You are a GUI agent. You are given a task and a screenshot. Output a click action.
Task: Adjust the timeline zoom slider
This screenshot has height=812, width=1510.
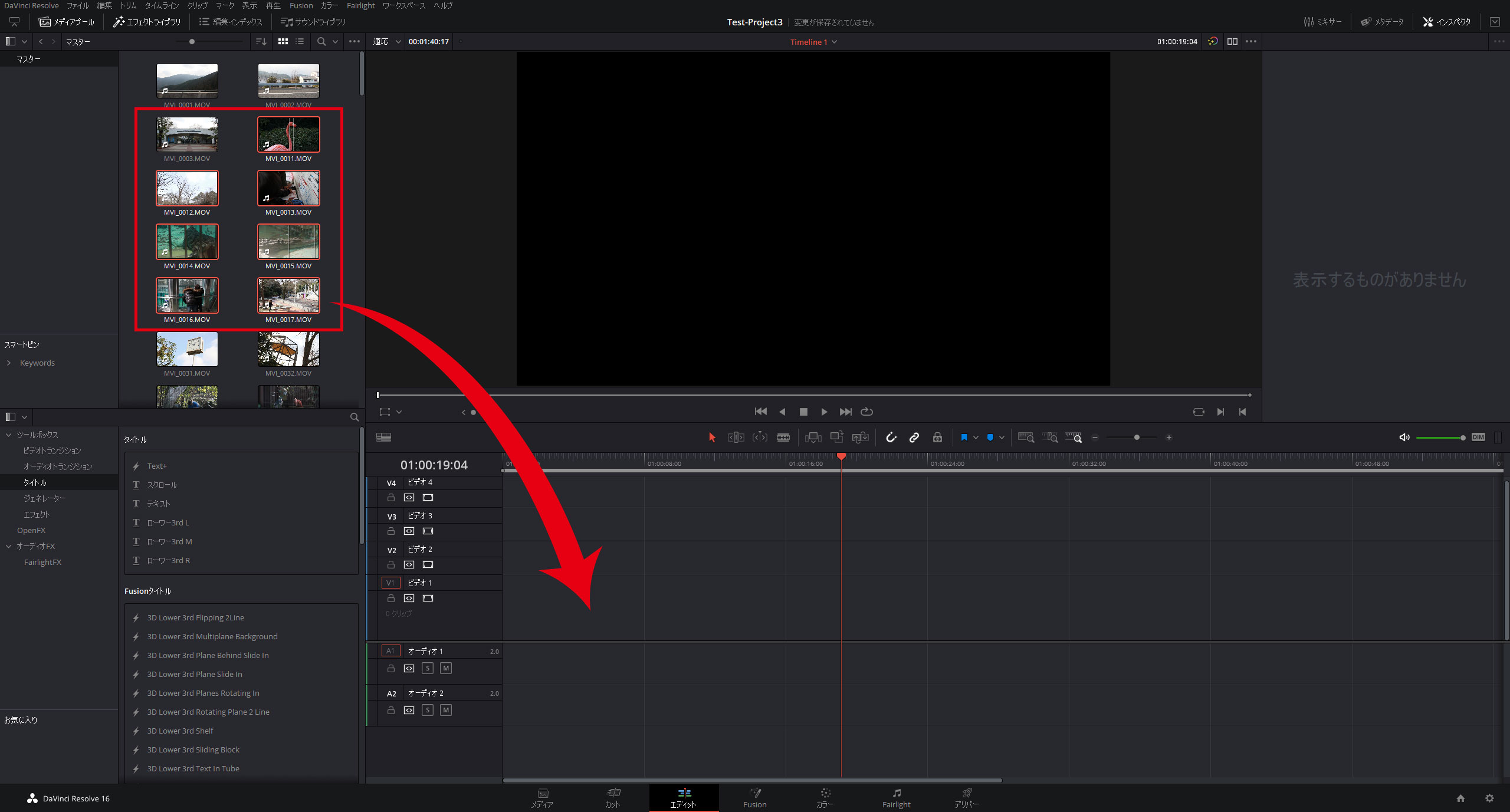[1136, 438]
